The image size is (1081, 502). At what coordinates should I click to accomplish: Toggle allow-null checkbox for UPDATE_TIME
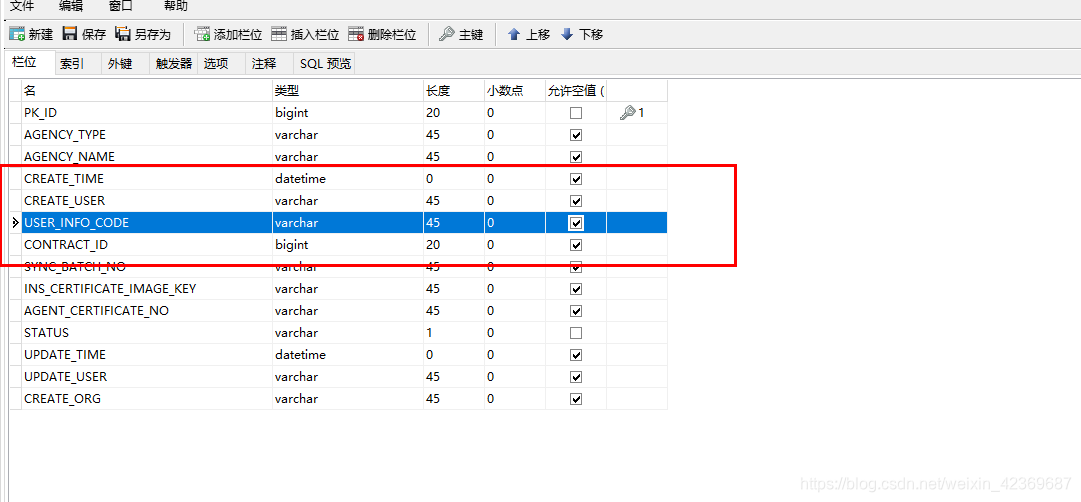576,355
